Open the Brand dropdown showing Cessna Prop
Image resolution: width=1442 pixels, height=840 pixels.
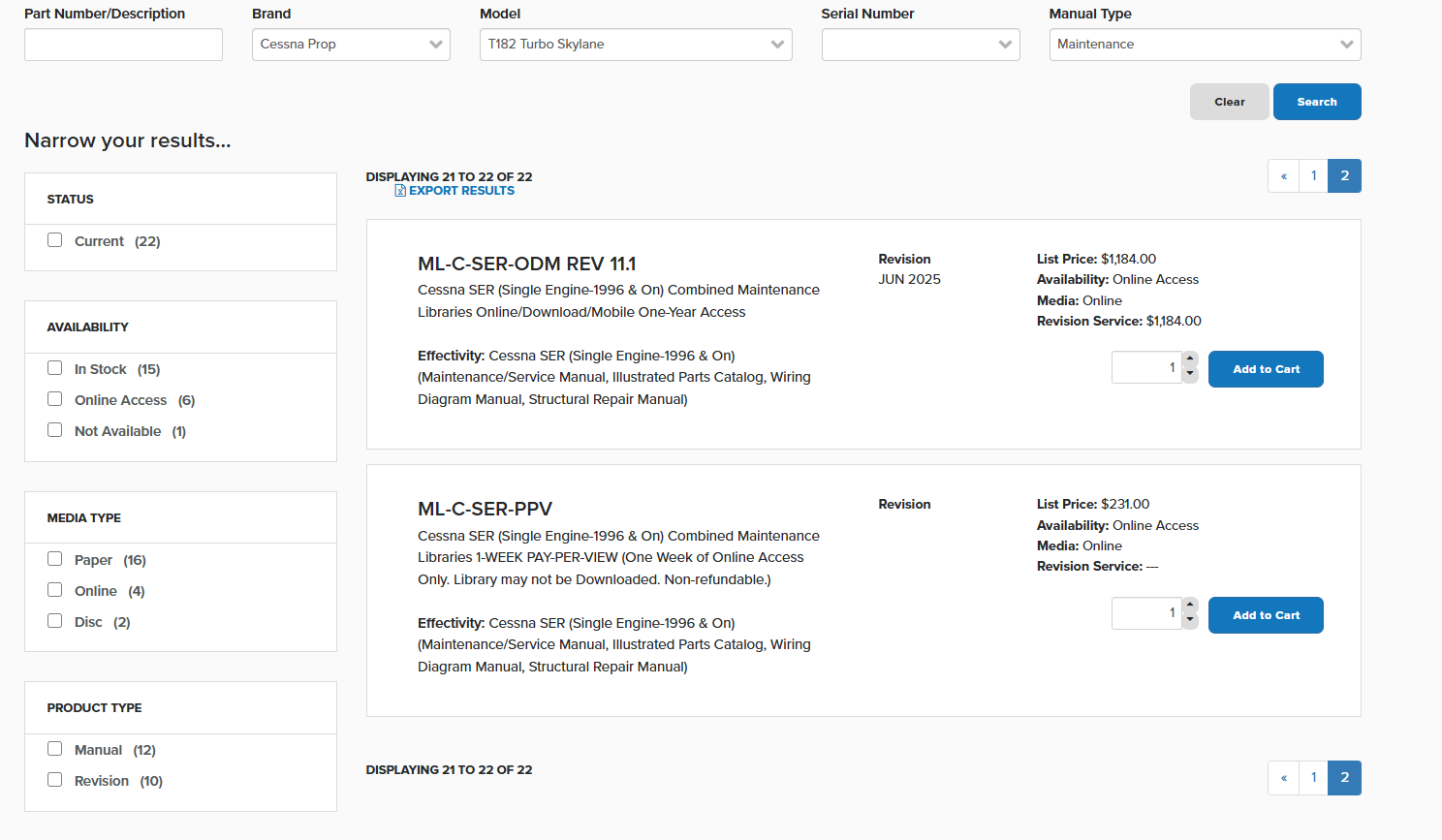[x=351, y=45]
